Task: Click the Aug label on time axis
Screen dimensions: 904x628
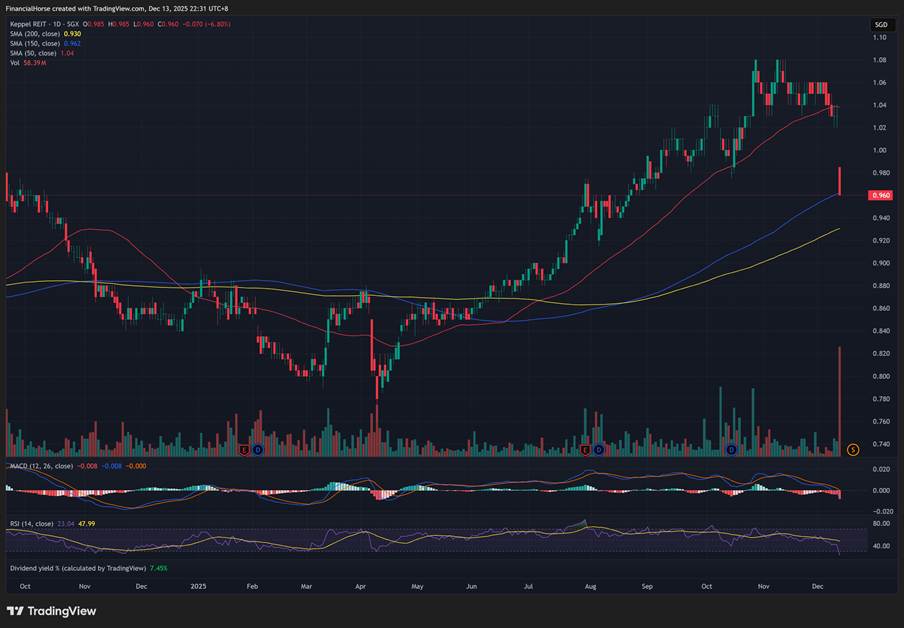Action: [590, 588]
